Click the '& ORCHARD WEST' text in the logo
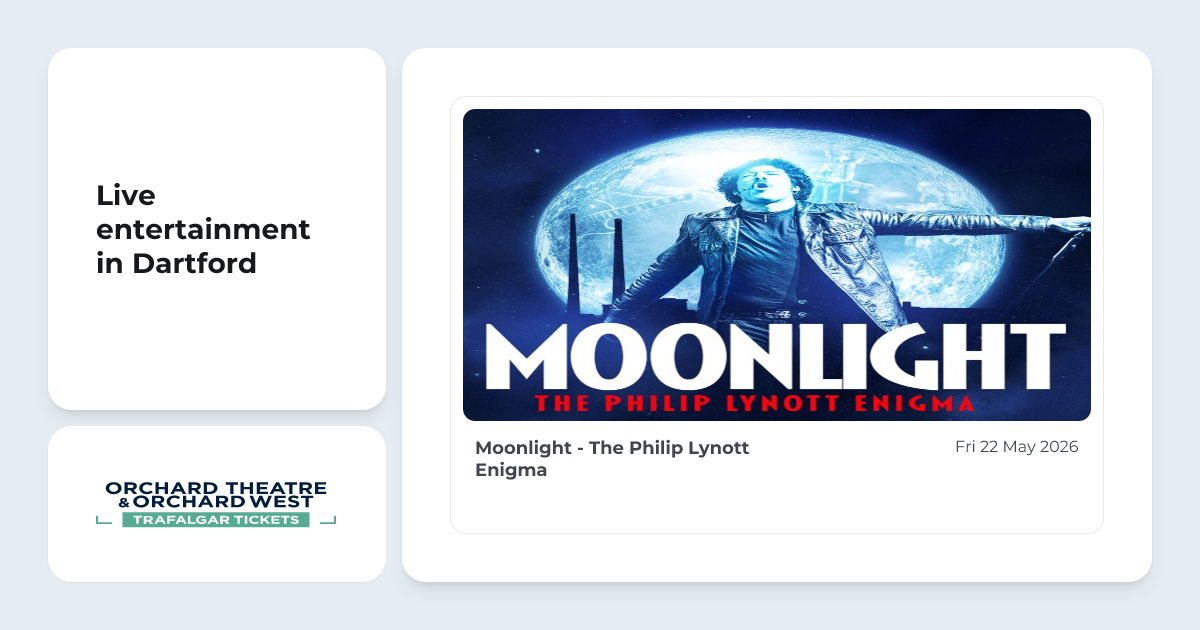 tap(216, 502)
